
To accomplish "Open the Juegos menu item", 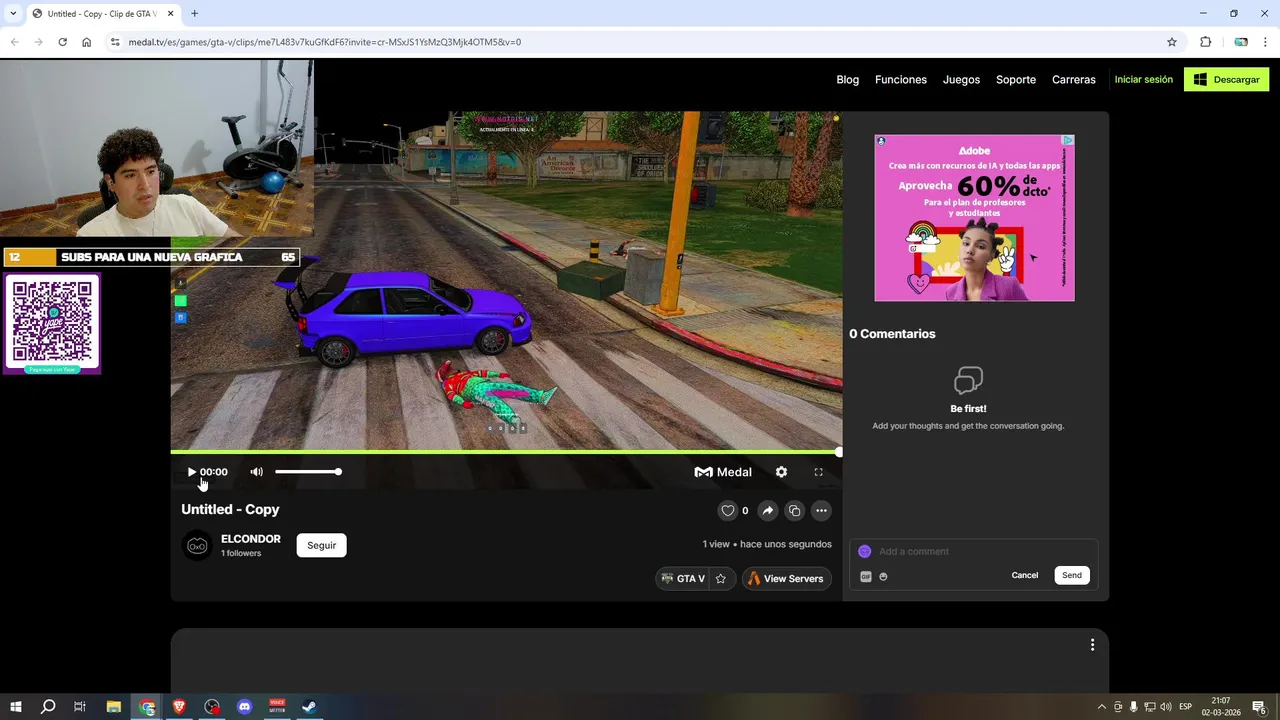I will [961, 80].
